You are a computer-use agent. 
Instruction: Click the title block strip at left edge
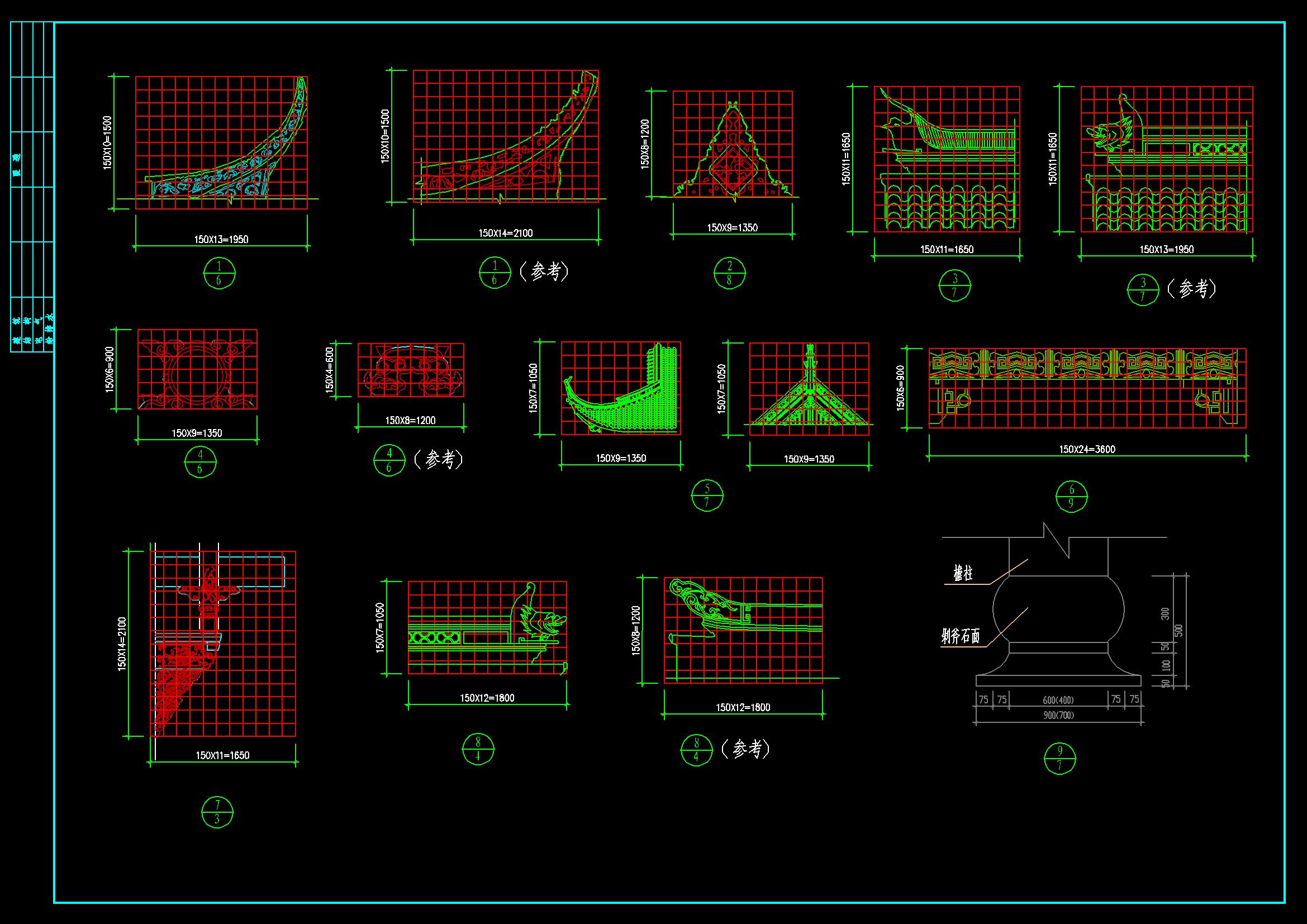(x=32, y=187)
